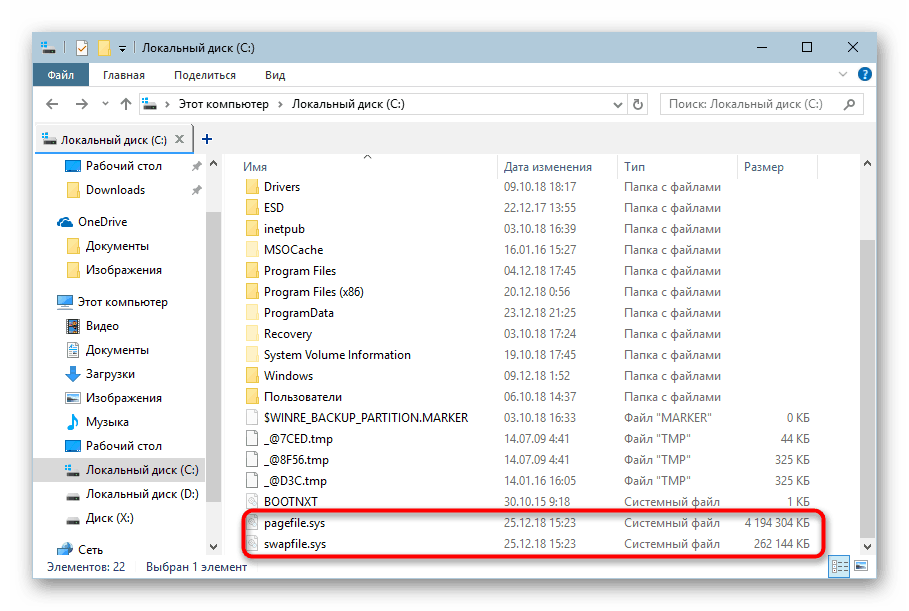Click the New folder icon in title bar
Screen dimensions: 909x611
[104, 48]
